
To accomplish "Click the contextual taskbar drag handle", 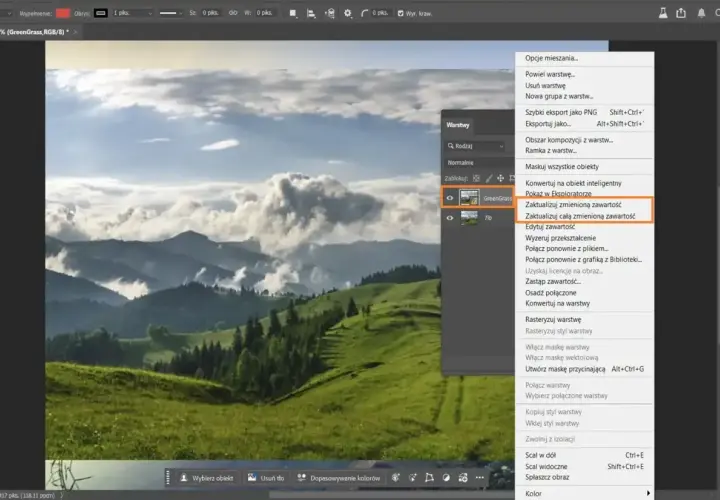I will click(x=168, y=478).
